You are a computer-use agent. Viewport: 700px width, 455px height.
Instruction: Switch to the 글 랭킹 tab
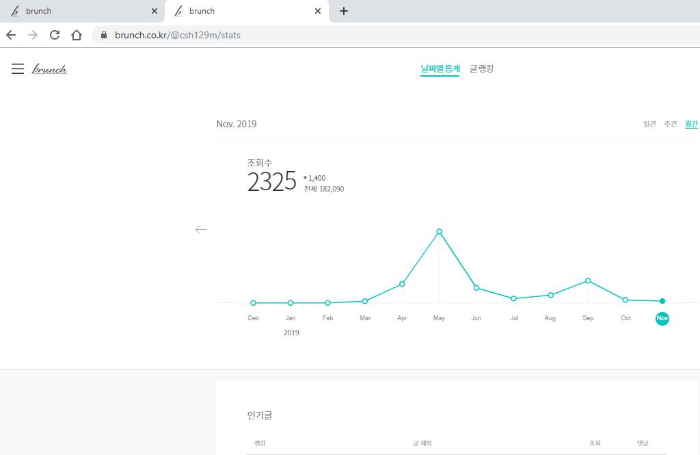pyautogui.click(x=481, y=69)
